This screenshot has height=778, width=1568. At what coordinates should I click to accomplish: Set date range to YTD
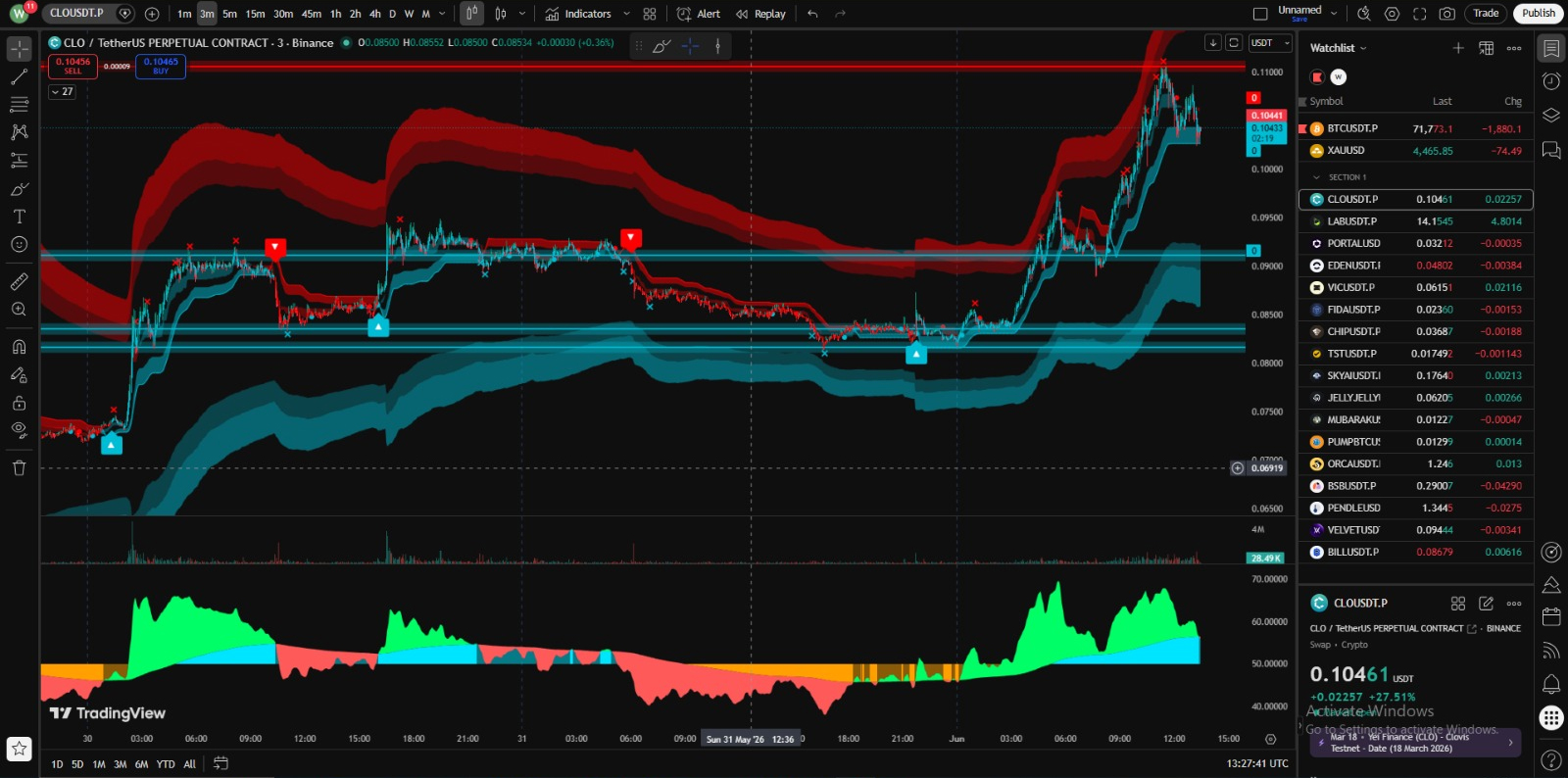[166, 764]
